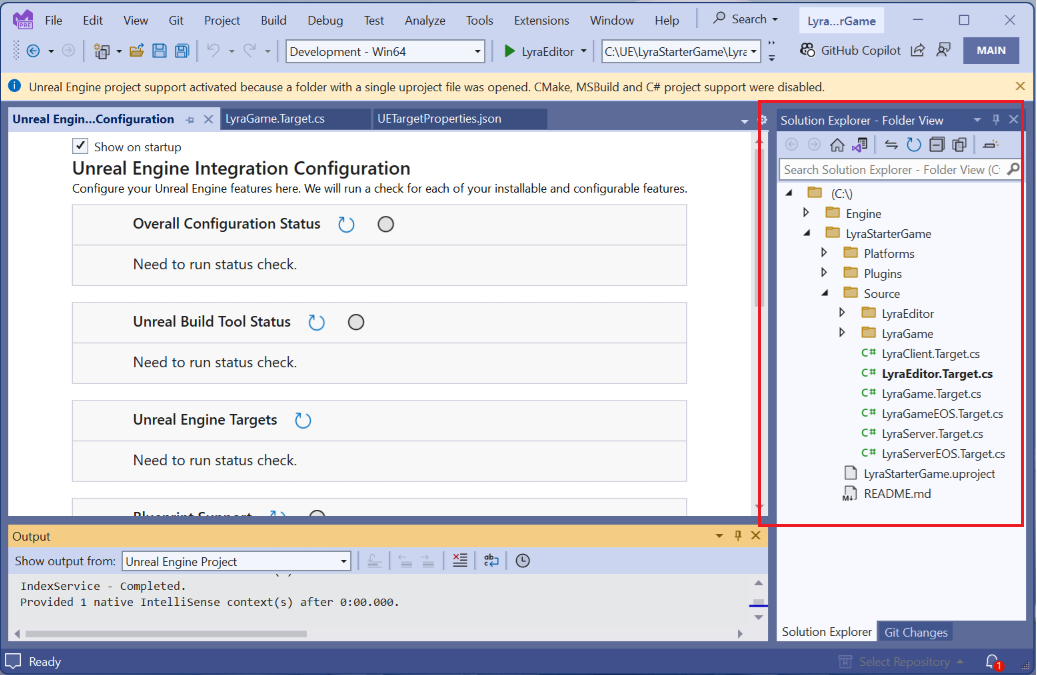The width and height of the screenshot is (1037, 675).
Task: Start debugging with the green LyraEditor play button
Action: 538,51
